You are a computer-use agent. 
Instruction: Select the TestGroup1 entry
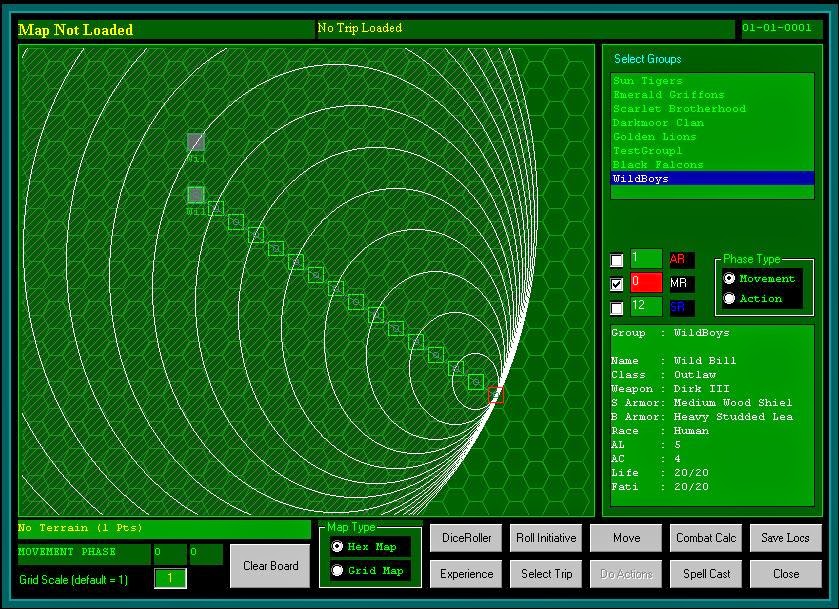[x=712, y=150]
